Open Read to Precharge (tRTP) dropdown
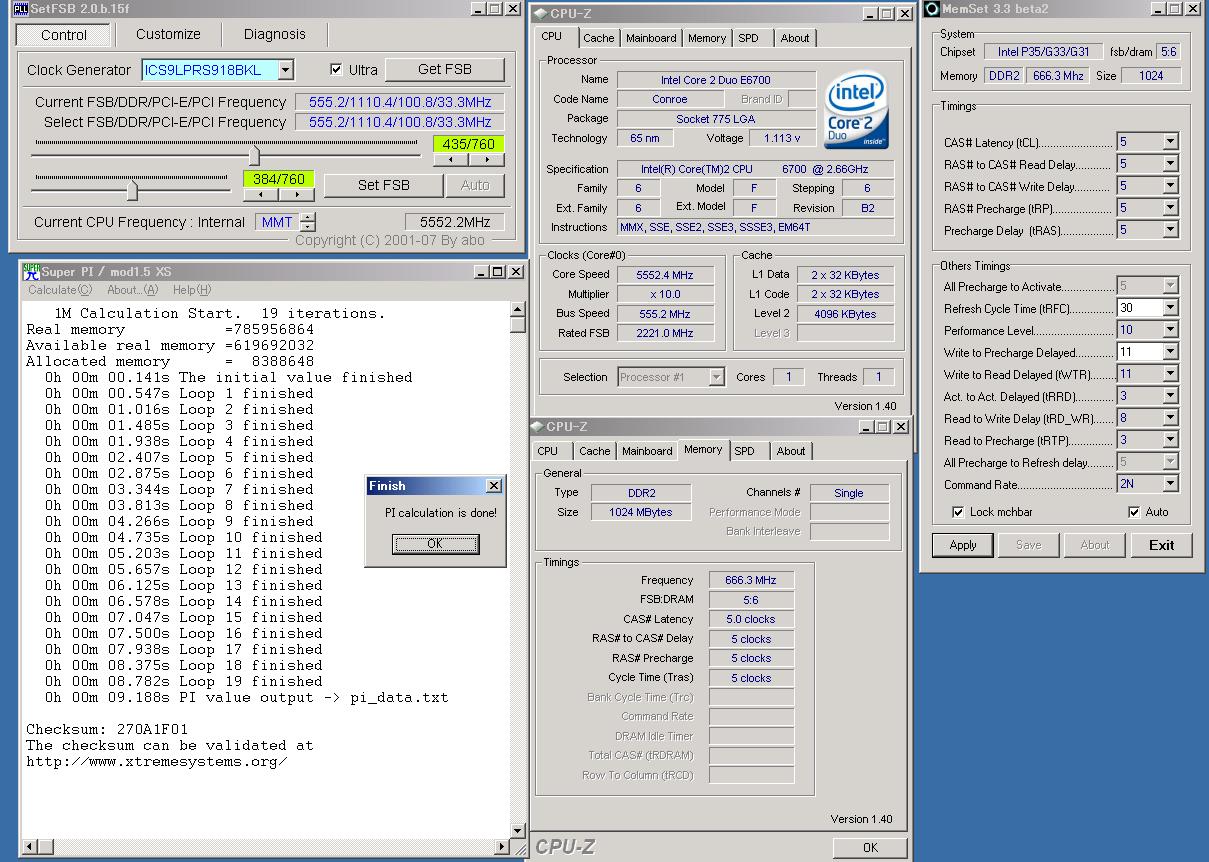Screen dimensions: 1209x862 (1170, 440)
